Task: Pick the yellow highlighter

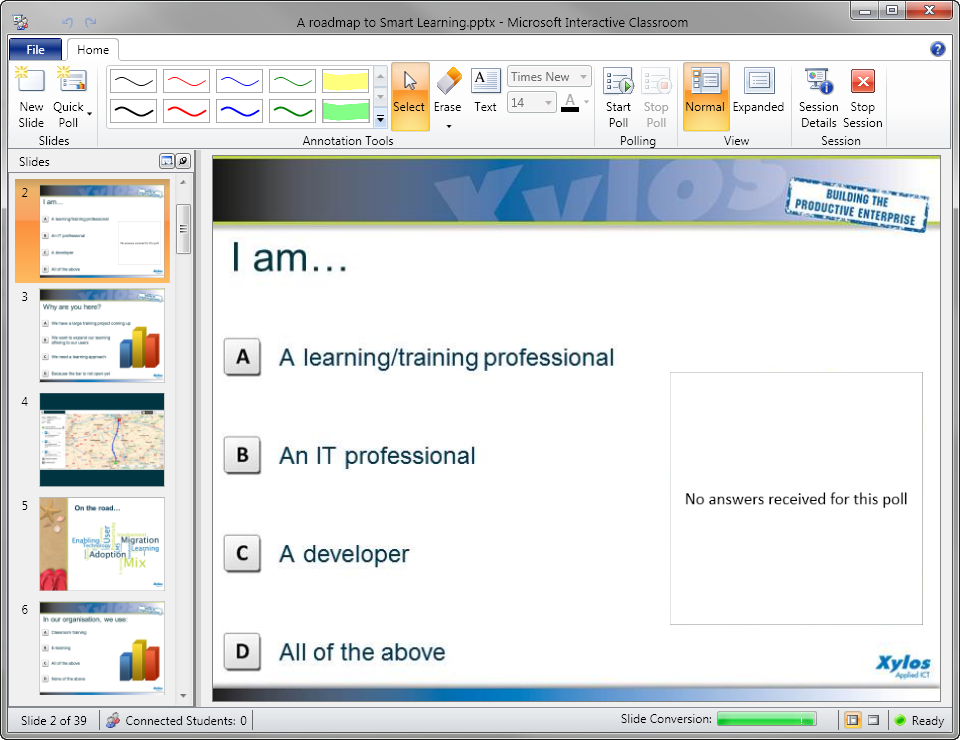Action: (345, 81)
